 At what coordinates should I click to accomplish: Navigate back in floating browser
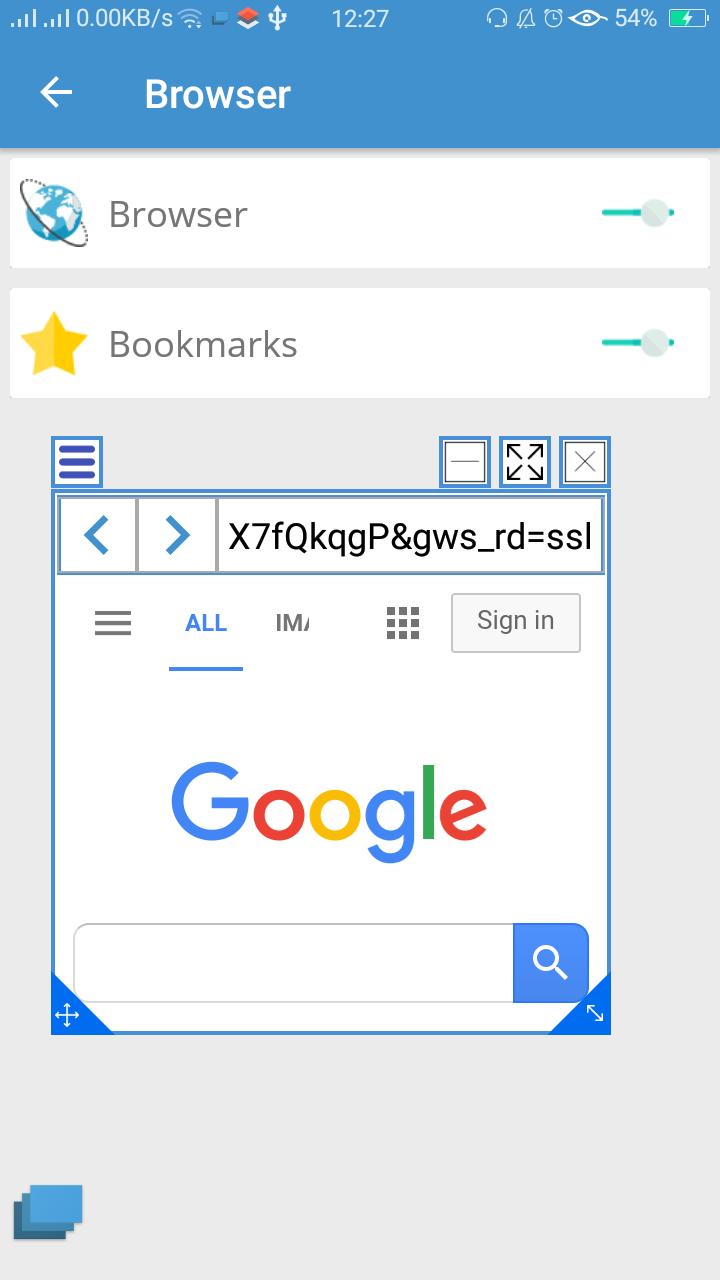pos(98,535)
